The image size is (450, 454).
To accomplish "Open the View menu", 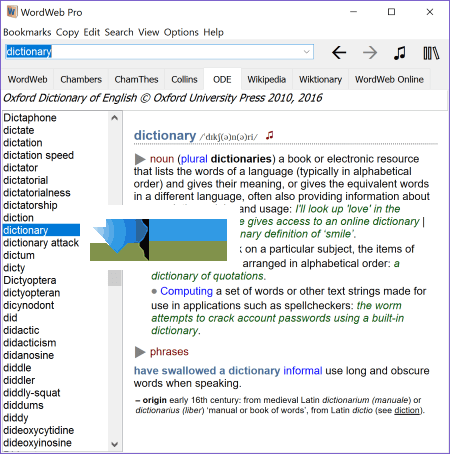I will [149, 32].
